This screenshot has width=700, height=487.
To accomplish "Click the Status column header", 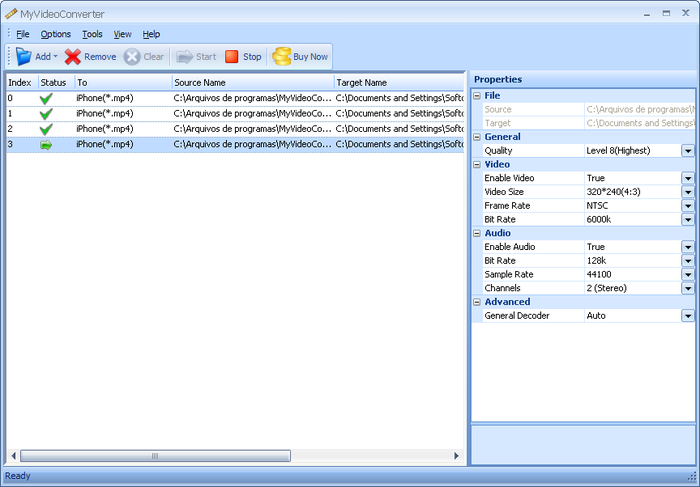I will coord(57,83).
